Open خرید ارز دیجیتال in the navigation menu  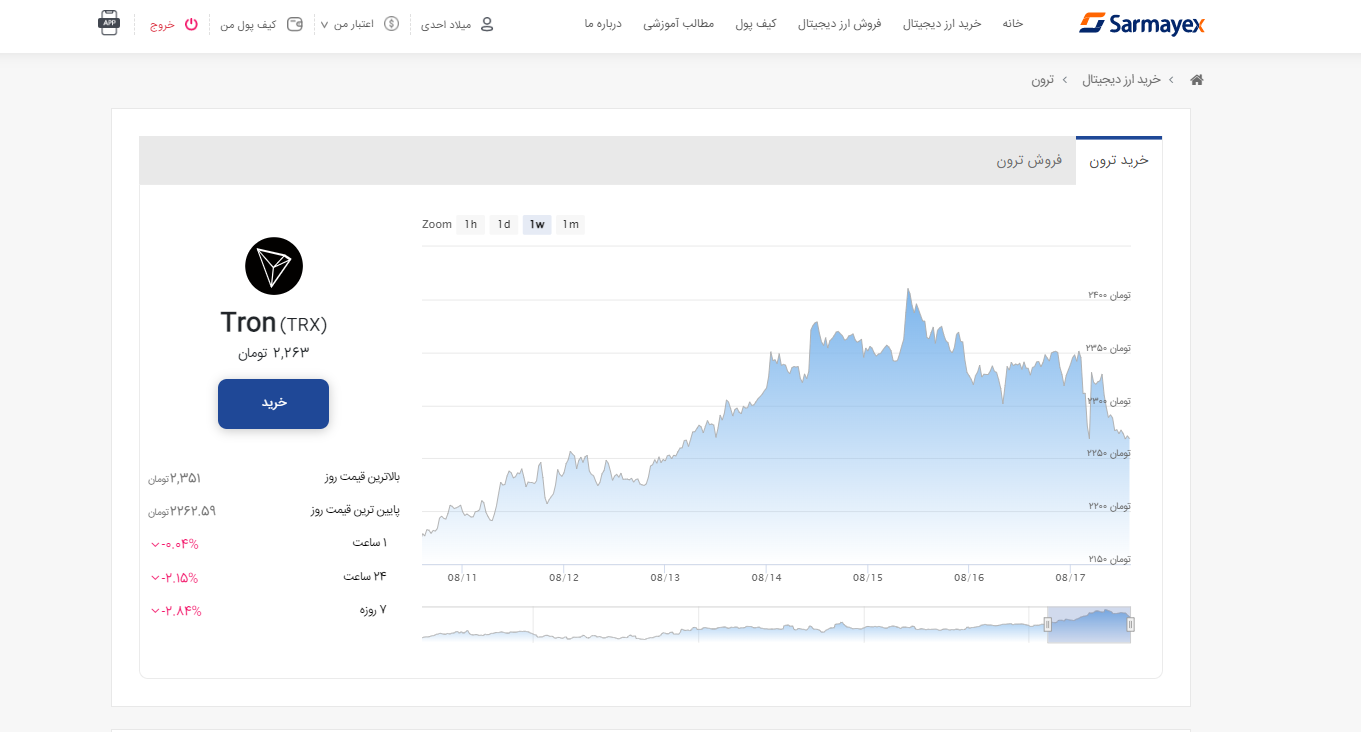point(943,23)
